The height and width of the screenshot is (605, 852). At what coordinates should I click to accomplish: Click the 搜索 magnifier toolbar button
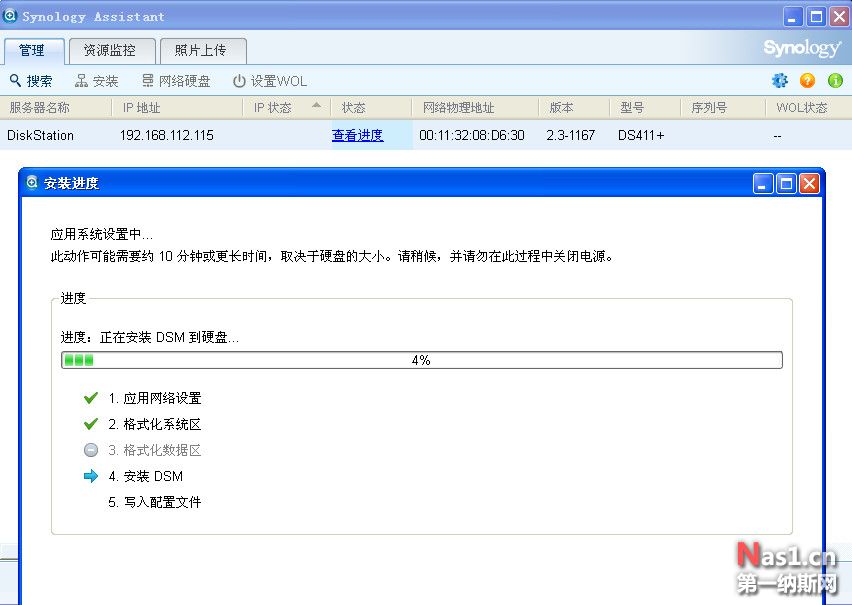point(31,81)
